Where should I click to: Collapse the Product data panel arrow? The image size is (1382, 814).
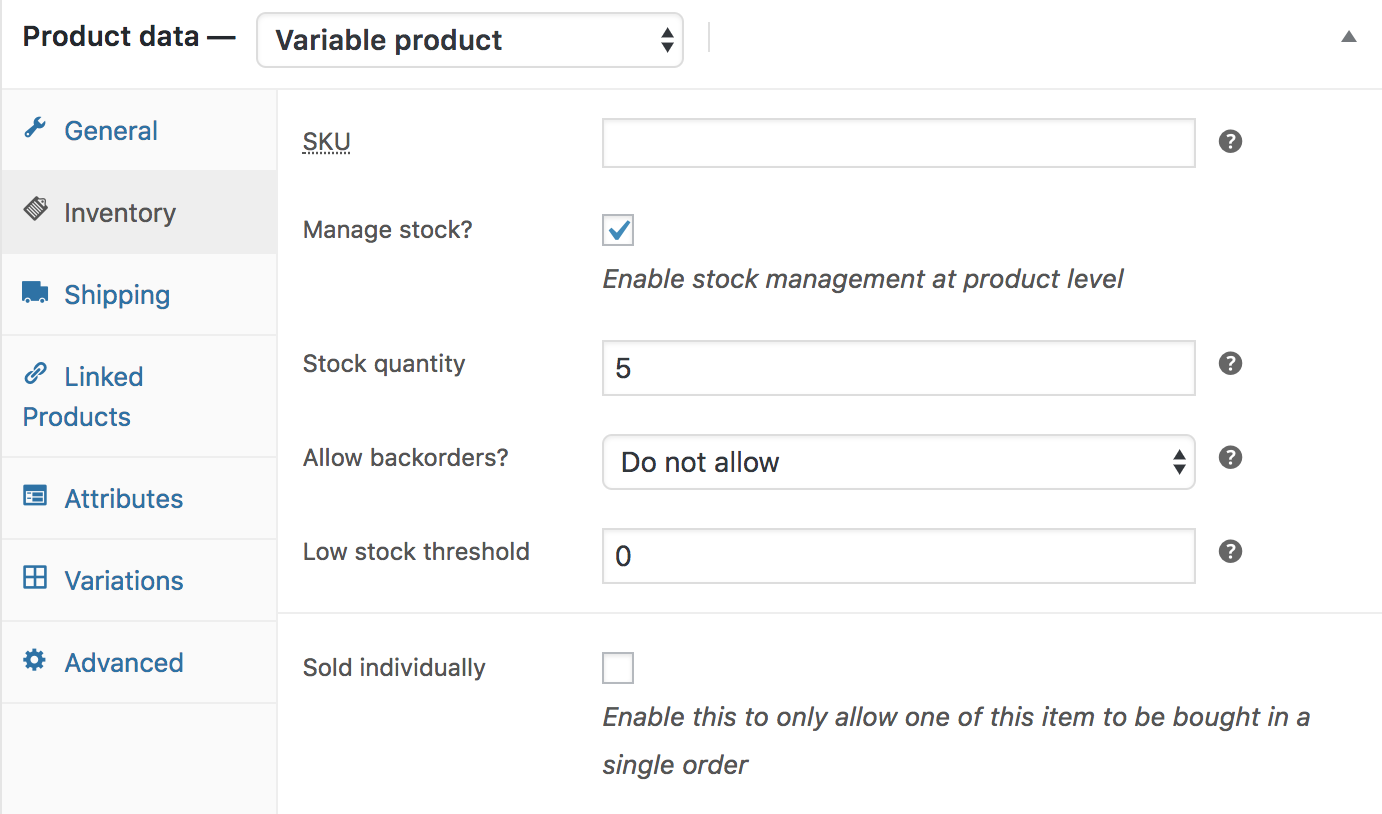1349,37
